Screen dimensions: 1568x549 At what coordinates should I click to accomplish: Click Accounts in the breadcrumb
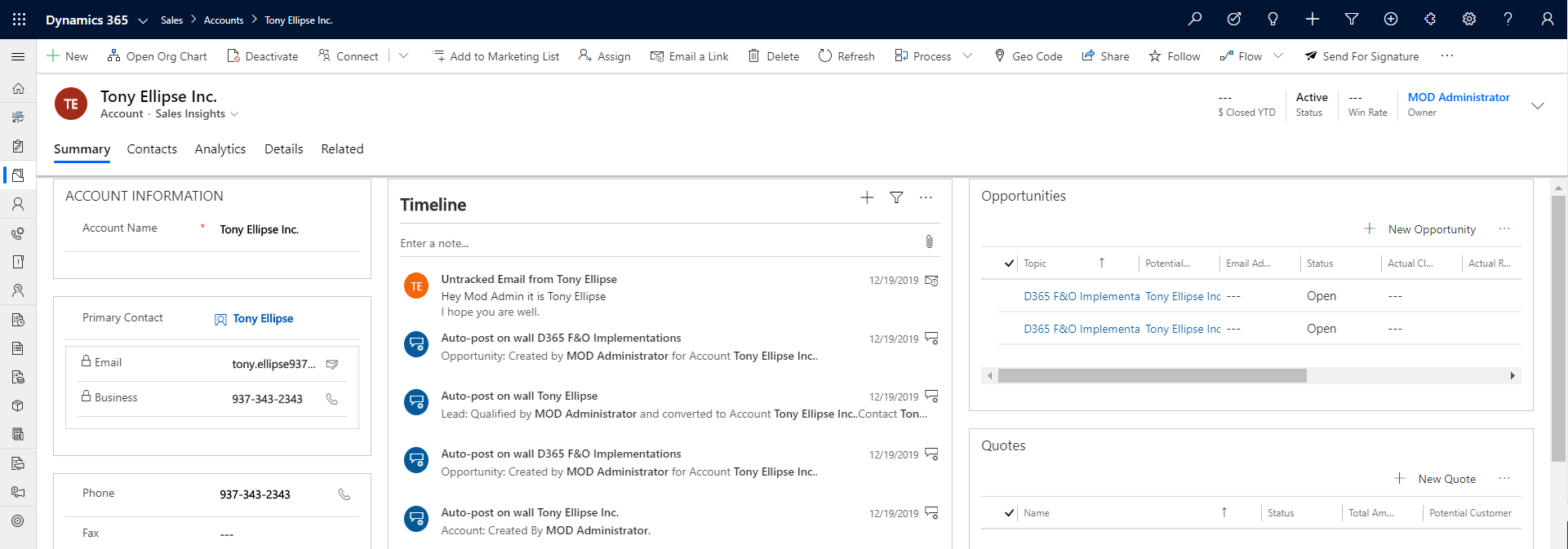(224, 20)
